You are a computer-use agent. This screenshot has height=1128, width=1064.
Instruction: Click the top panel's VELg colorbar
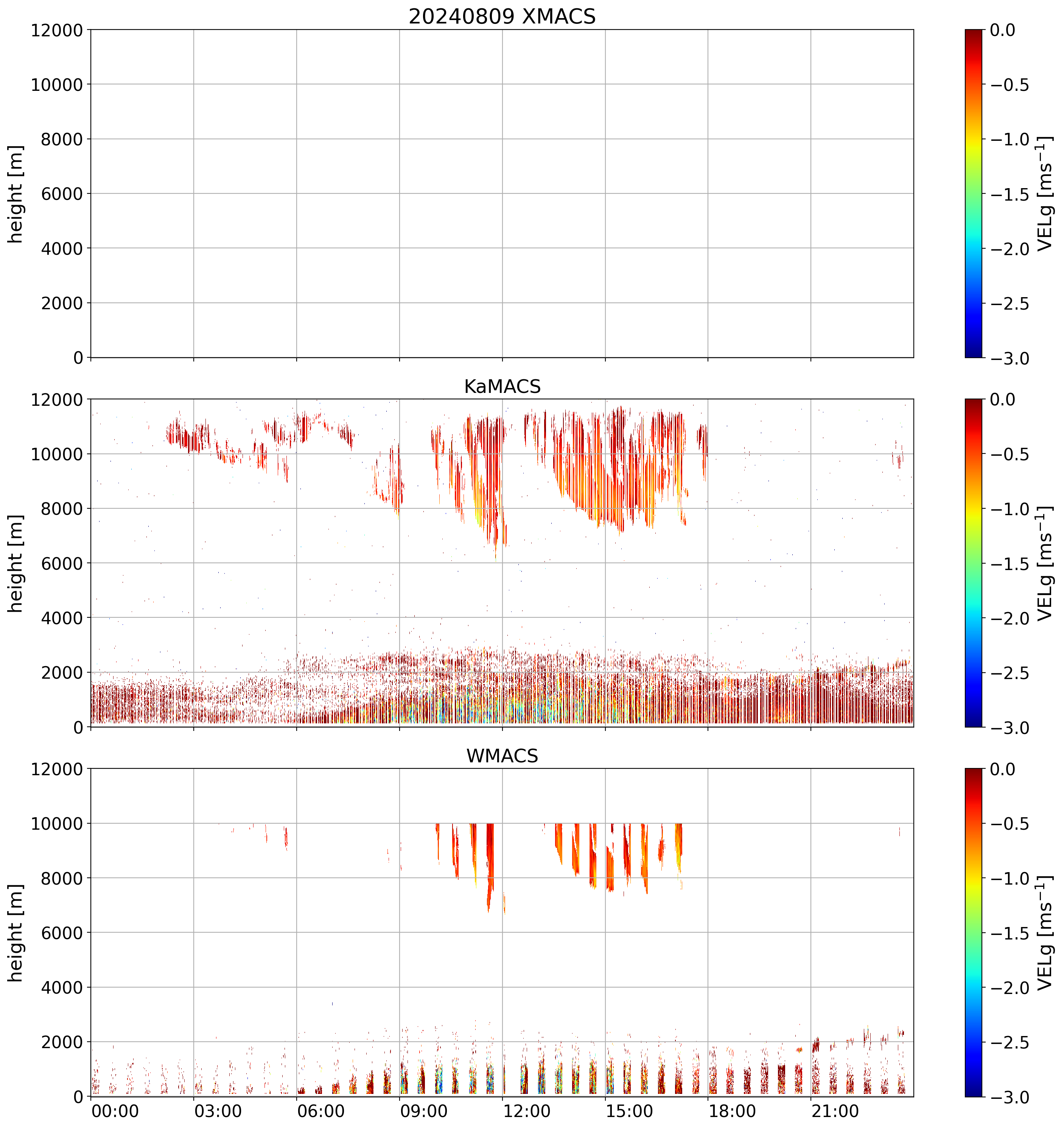(973, 193)
